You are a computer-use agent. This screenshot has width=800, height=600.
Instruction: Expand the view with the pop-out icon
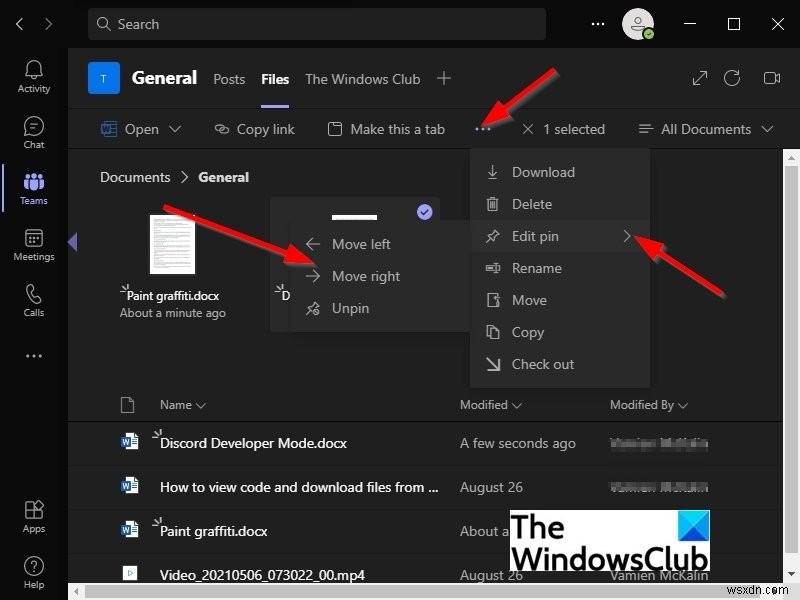click(699, 78)
